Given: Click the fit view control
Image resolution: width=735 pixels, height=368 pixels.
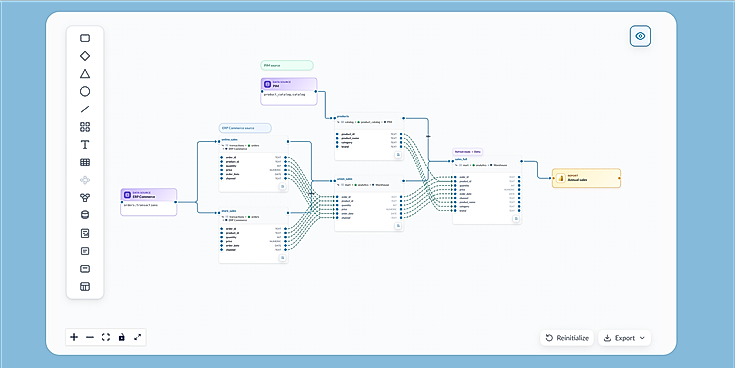Looking at the screenshot, I should coord(106,337).
